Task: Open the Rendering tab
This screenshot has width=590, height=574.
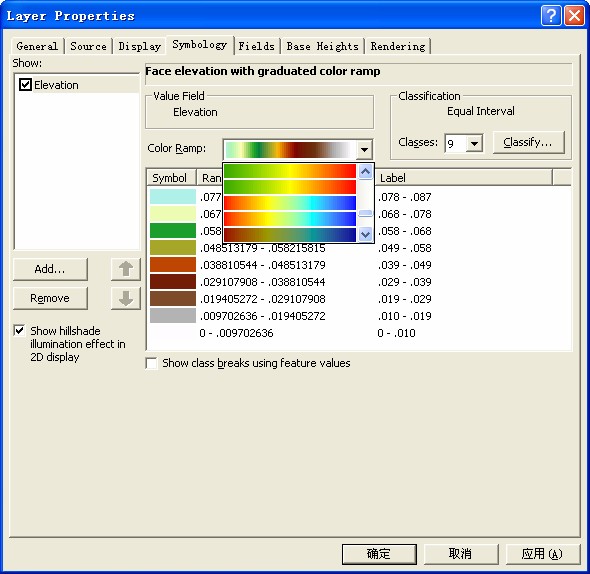Action: click(398, 46)
